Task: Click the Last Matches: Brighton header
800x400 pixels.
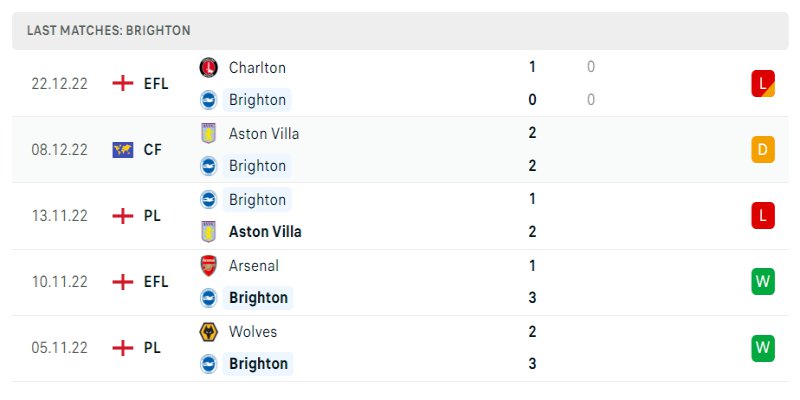Action: 109,30
